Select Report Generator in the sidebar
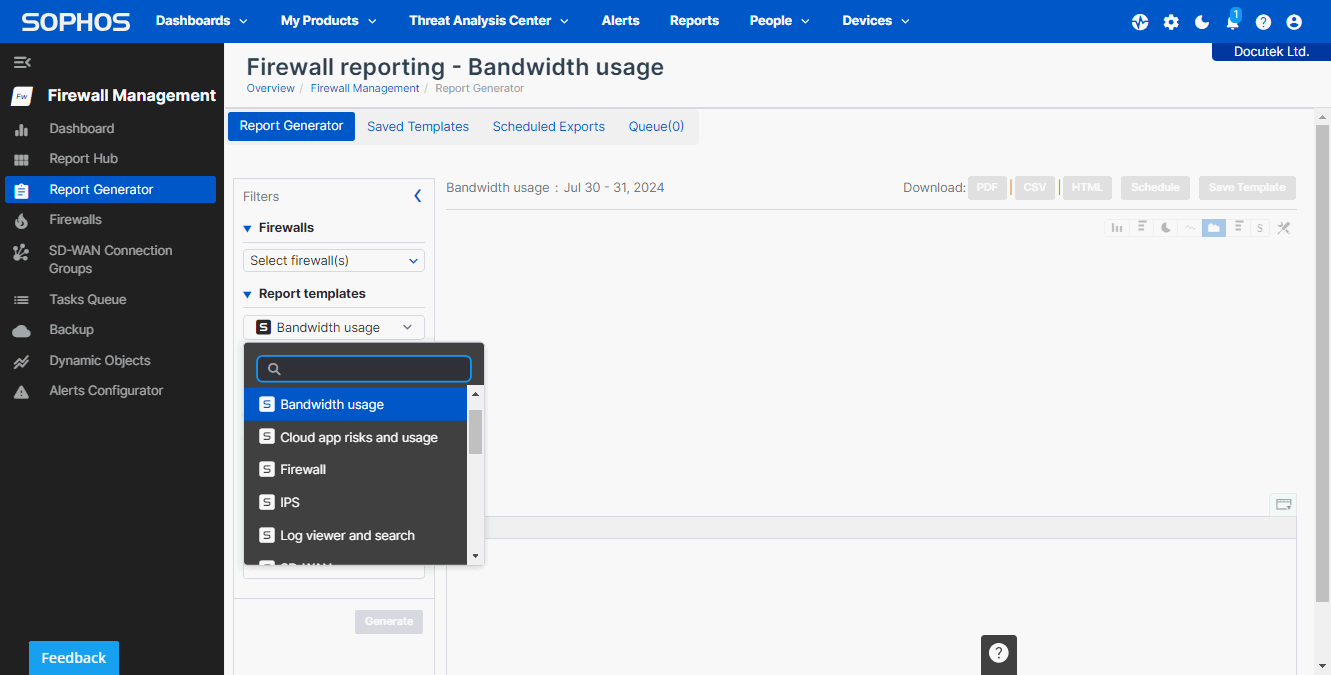The width and height of the screenshot is (1331, 675). [x=110, y=189]
